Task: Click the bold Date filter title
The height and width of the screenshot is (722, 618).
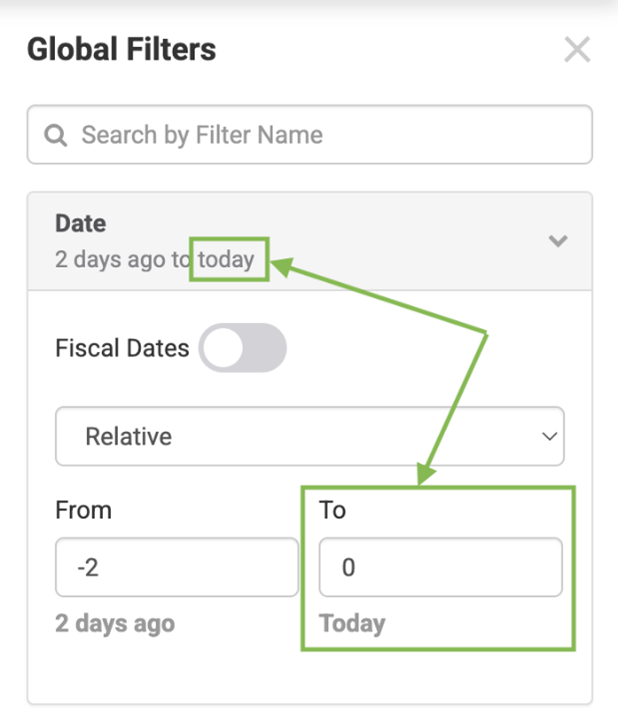Action: pos(81,224)
